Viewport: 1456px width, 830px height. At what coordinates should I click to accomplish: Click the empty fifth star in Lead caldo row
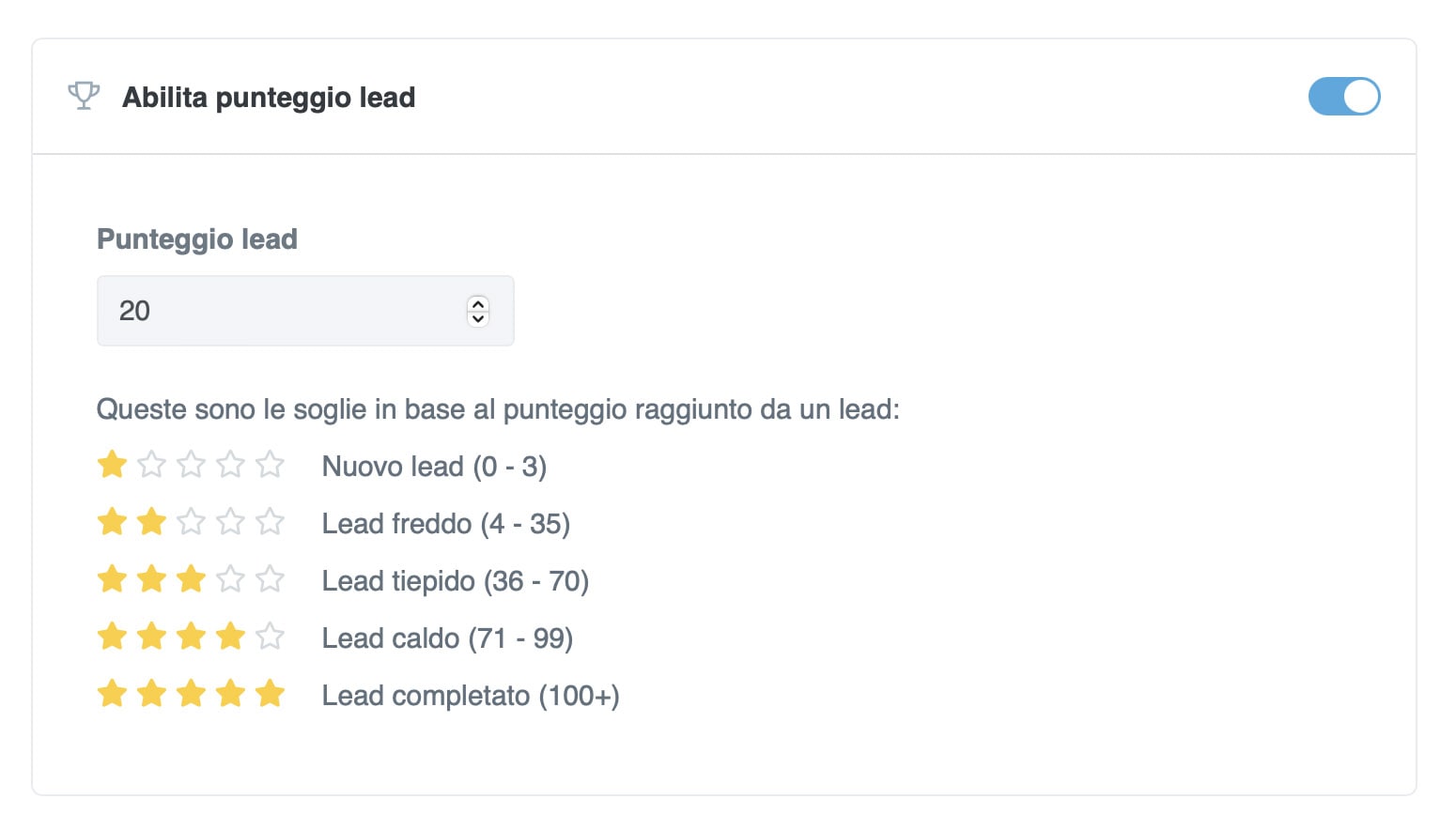[x=271, y=636]
